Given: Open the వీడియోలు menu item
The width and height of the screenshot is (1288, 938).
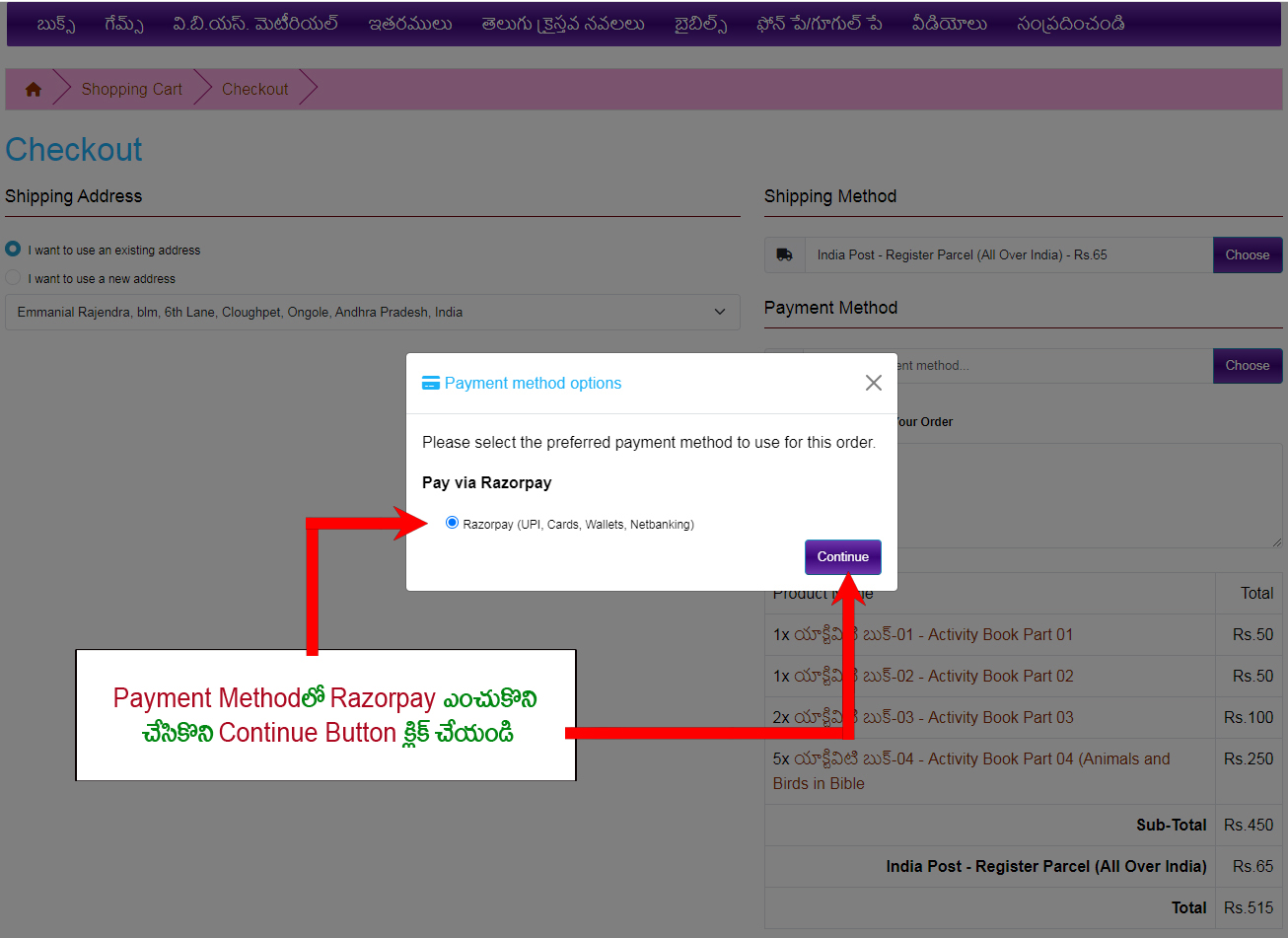Looking at the screenshot, I should tap(950, 24).
